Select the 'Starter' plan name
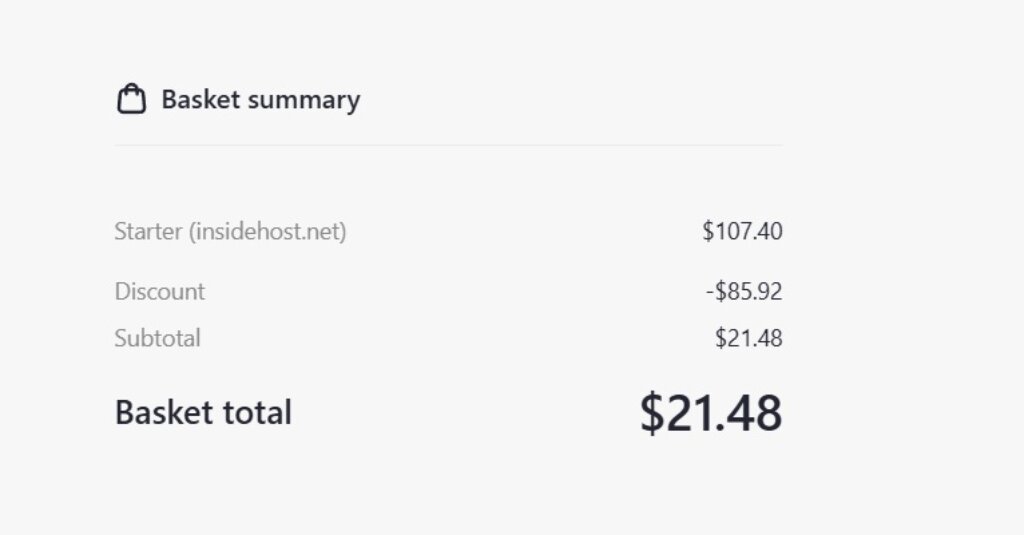Viewport: 1024px width, 535px height. (148, 232)
